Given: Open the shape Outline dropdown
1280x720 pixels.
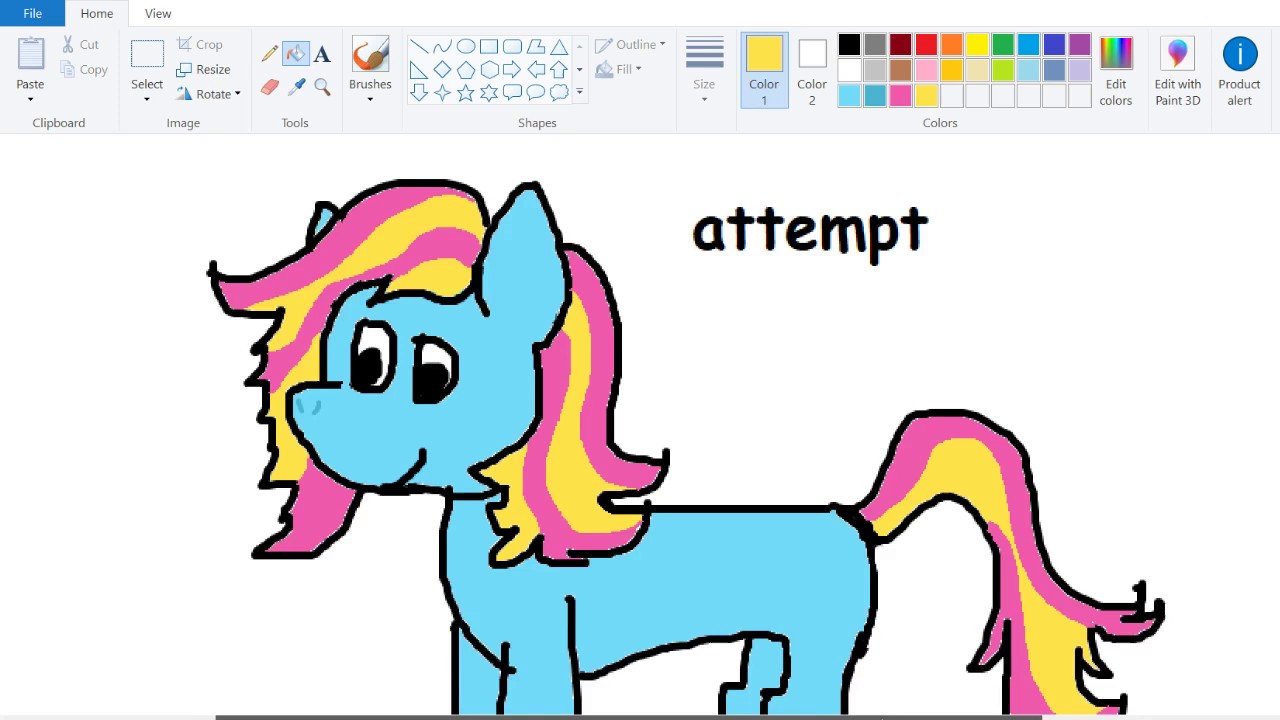Looking at the screenshot, I should [x=630, y=45].
